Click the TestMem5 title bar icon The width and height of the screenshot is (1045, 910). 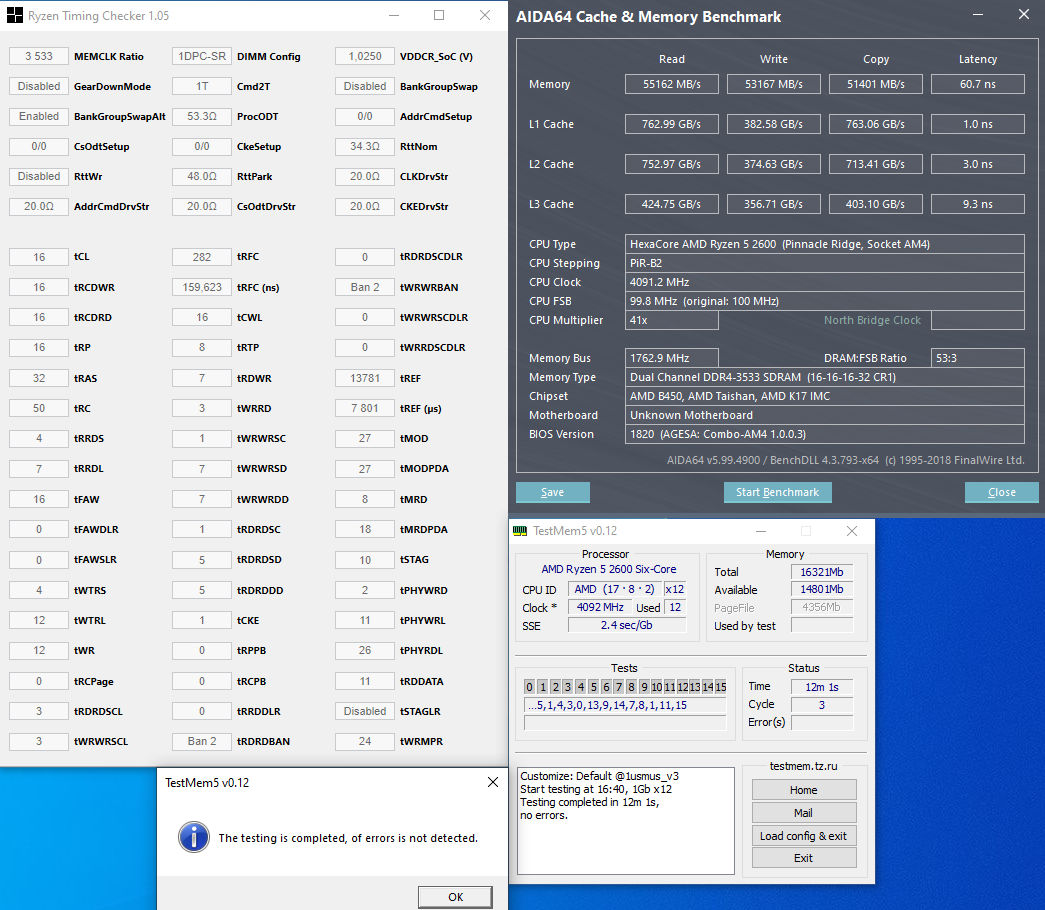click(x=520, y=531)
